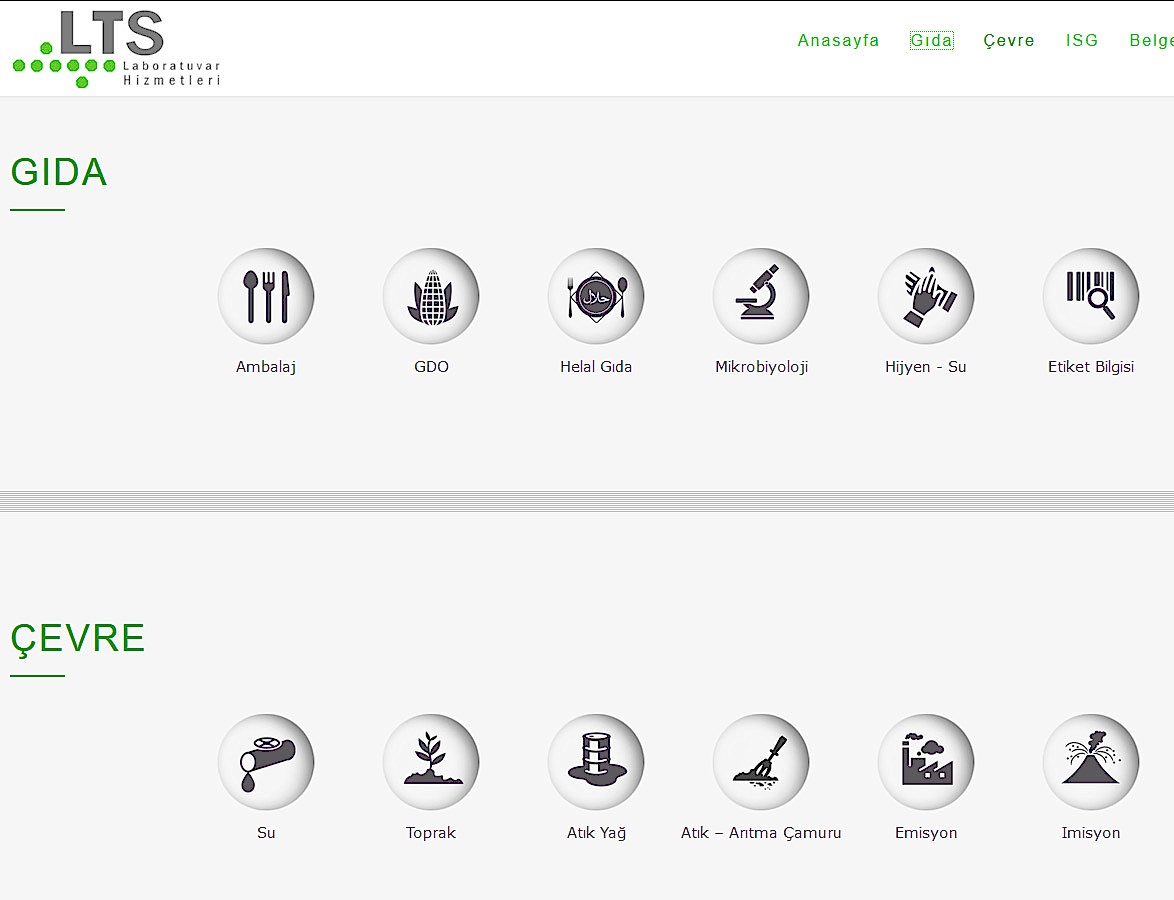The width and height of the screenshot is (1174, 900).
Task: Click the Etiket Bilgisi barcode icon
Action: coord(1091,296)
